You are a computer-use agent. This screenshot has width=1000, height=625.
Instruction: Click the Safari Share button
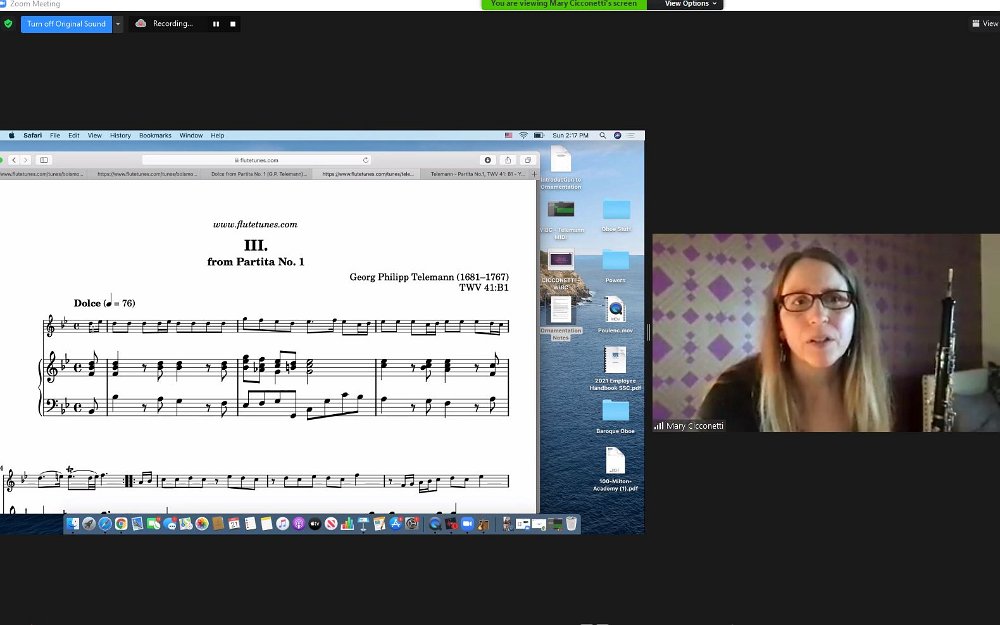508,160
